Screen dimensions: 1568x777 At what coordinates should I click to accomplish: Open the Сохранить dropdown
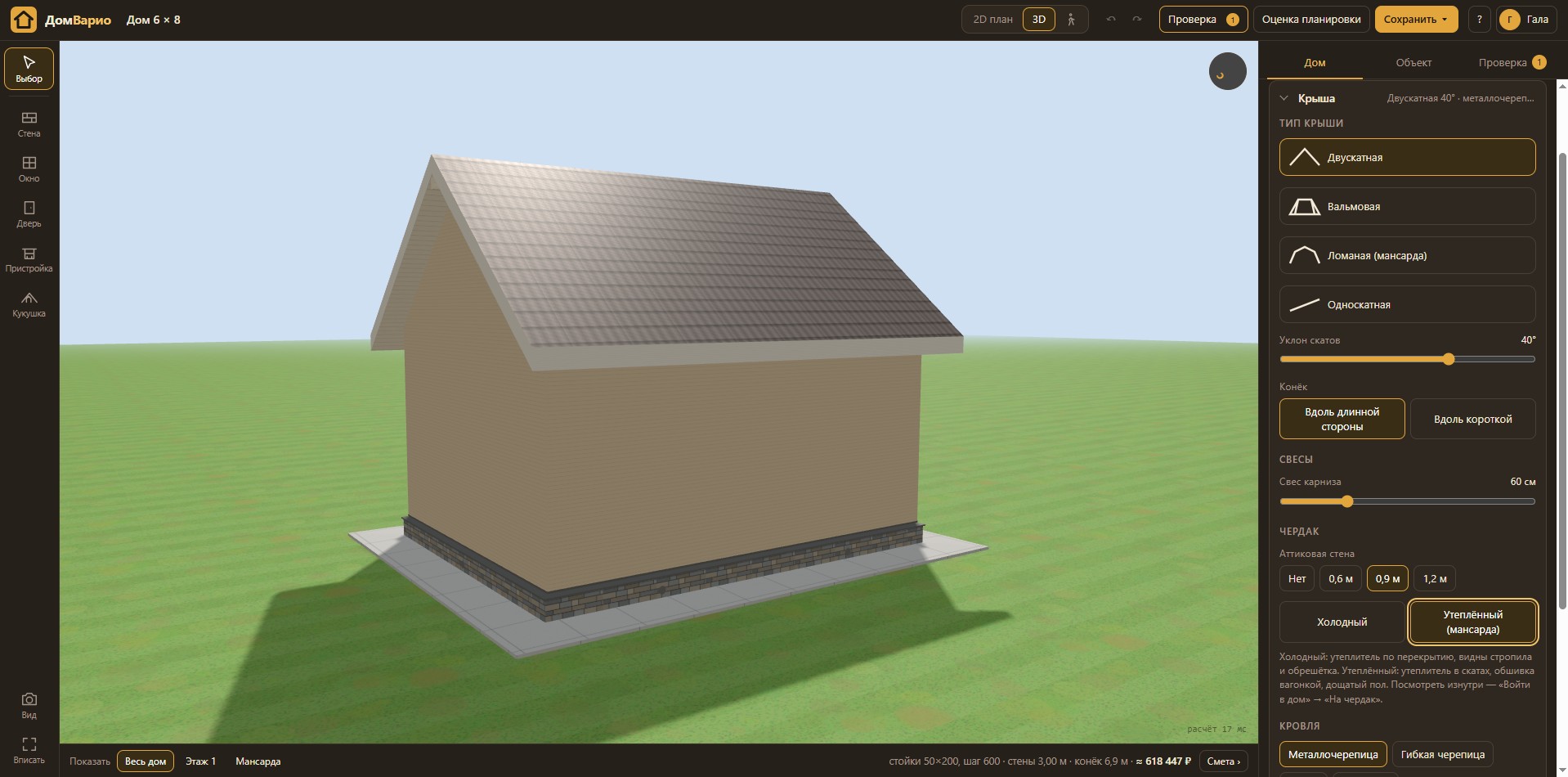point(1416,20)
